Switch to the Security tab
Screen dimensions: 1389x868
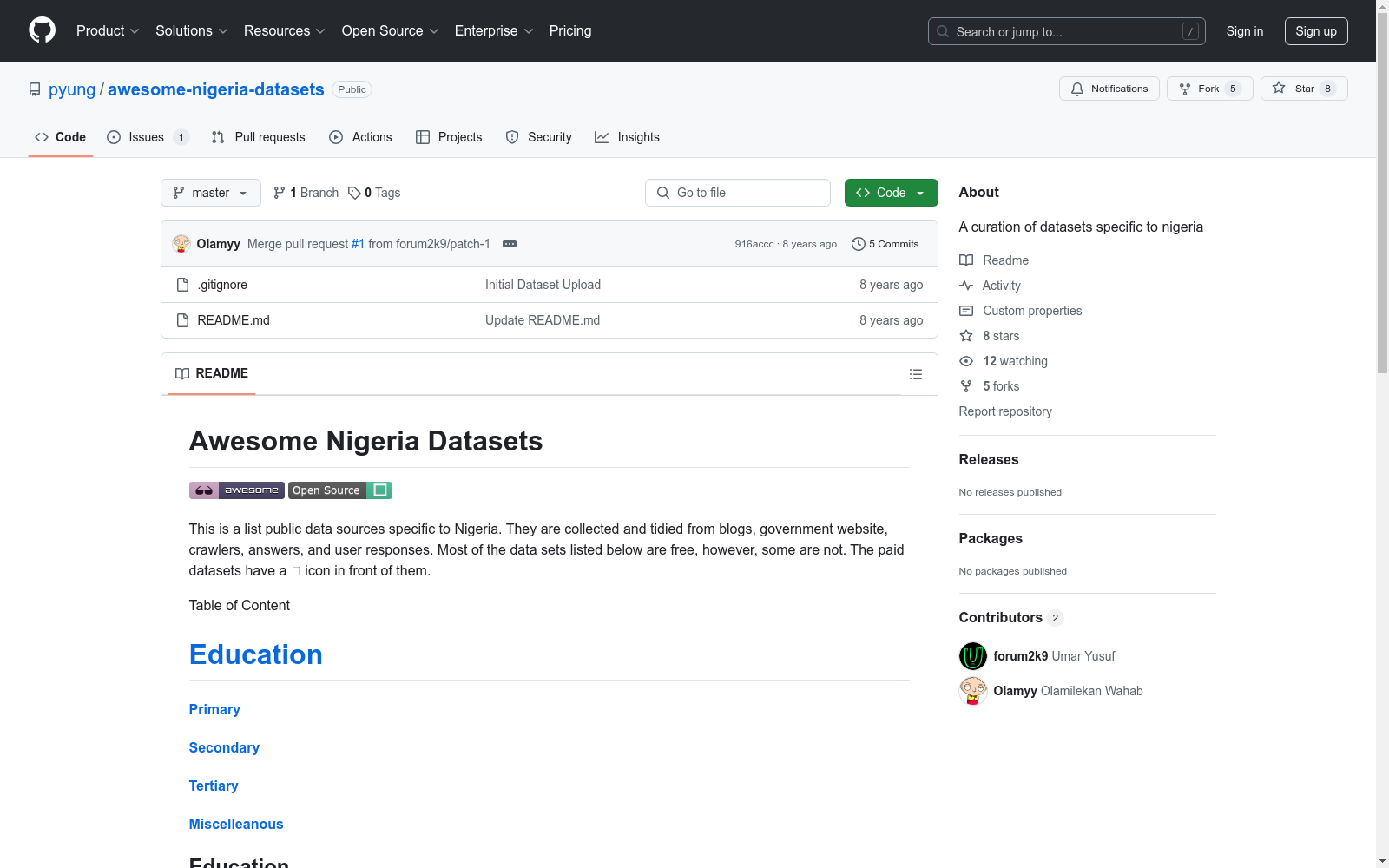538,137
